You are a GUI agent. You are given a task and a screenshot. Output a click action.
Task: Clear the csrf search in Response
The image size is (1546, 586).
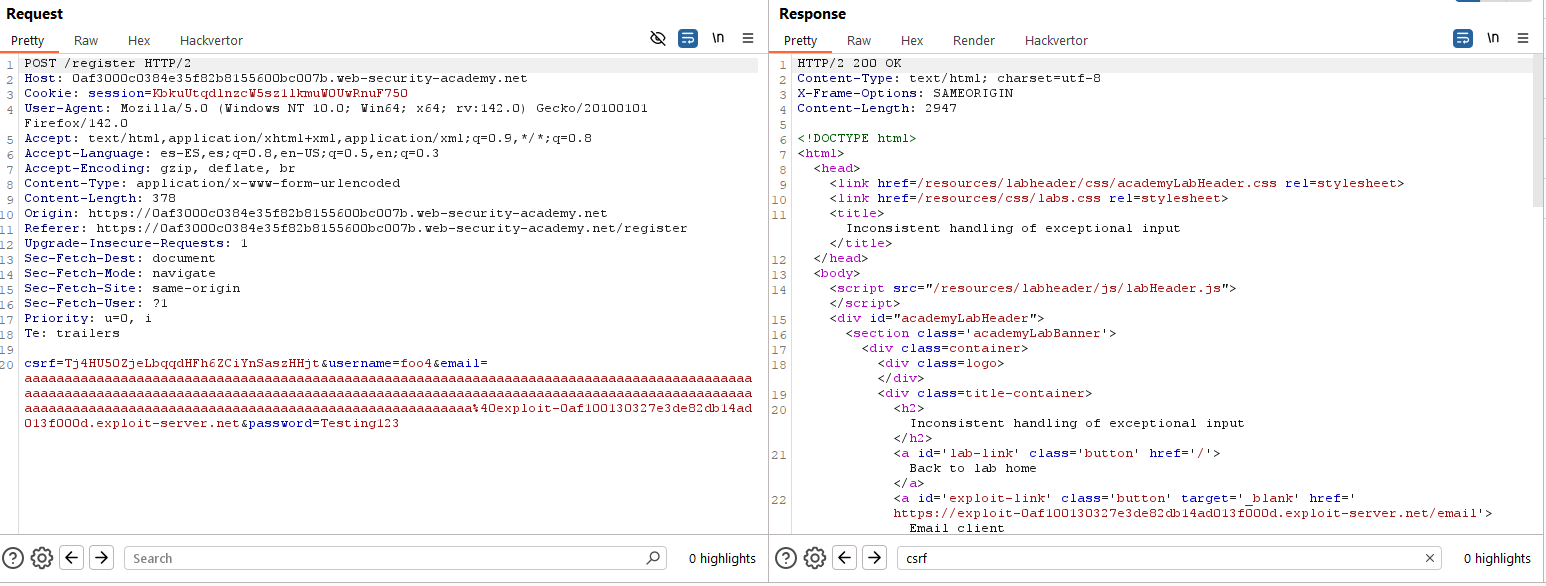tap(1430, 558)
